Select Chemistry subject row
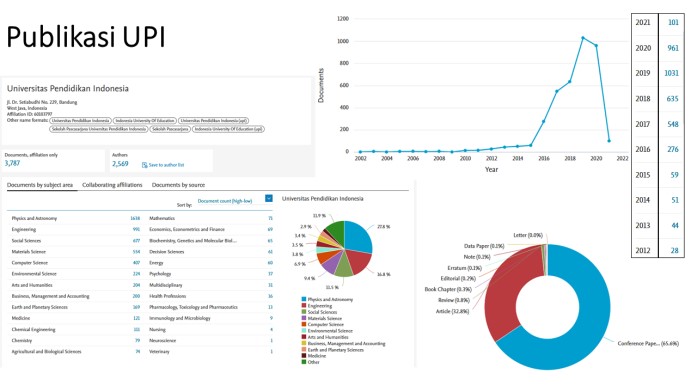This screenshot has height=392, width=697. tap(76, 340)
